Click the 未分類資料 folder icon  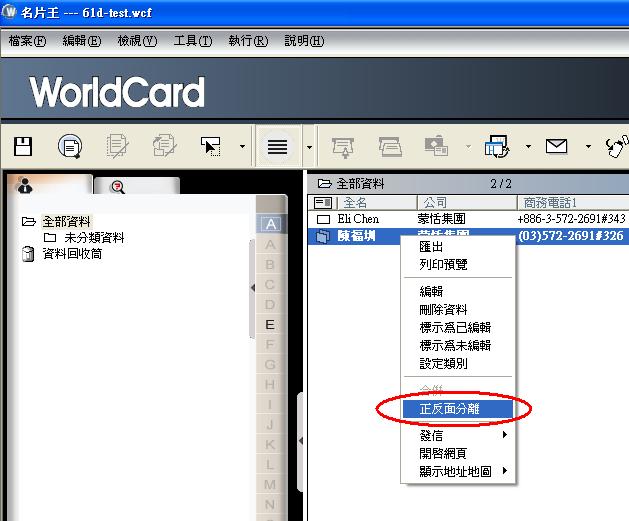coord(50,237)
